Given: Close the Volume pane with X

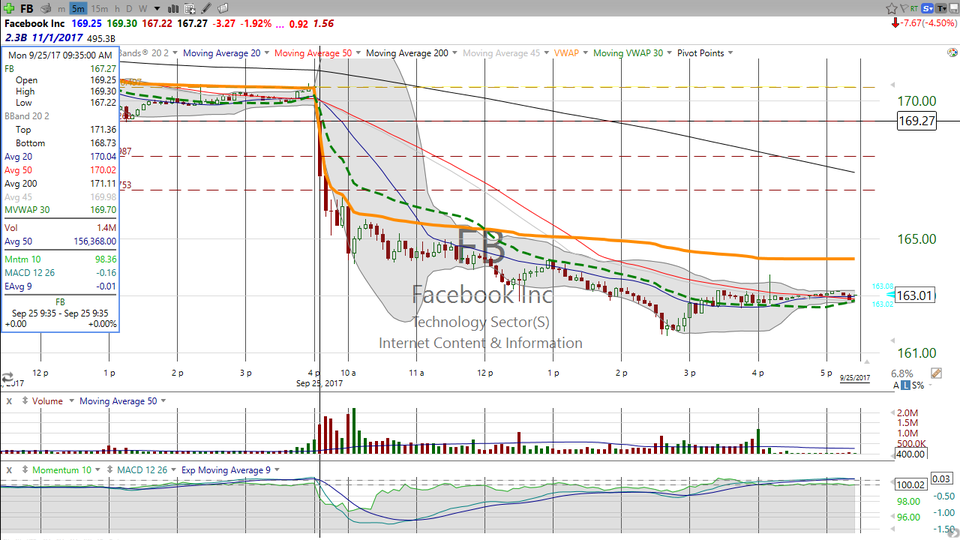Looking at the screenshot, I should point(10,401).
